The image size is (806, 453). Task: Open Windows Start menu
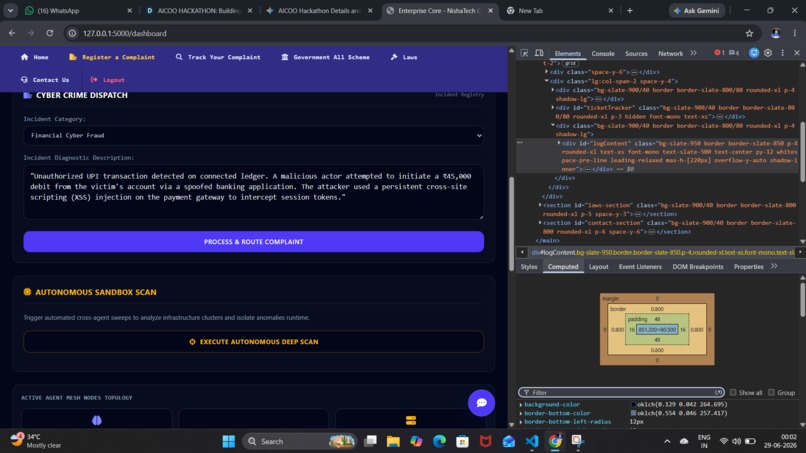click(x=228, y=441)
